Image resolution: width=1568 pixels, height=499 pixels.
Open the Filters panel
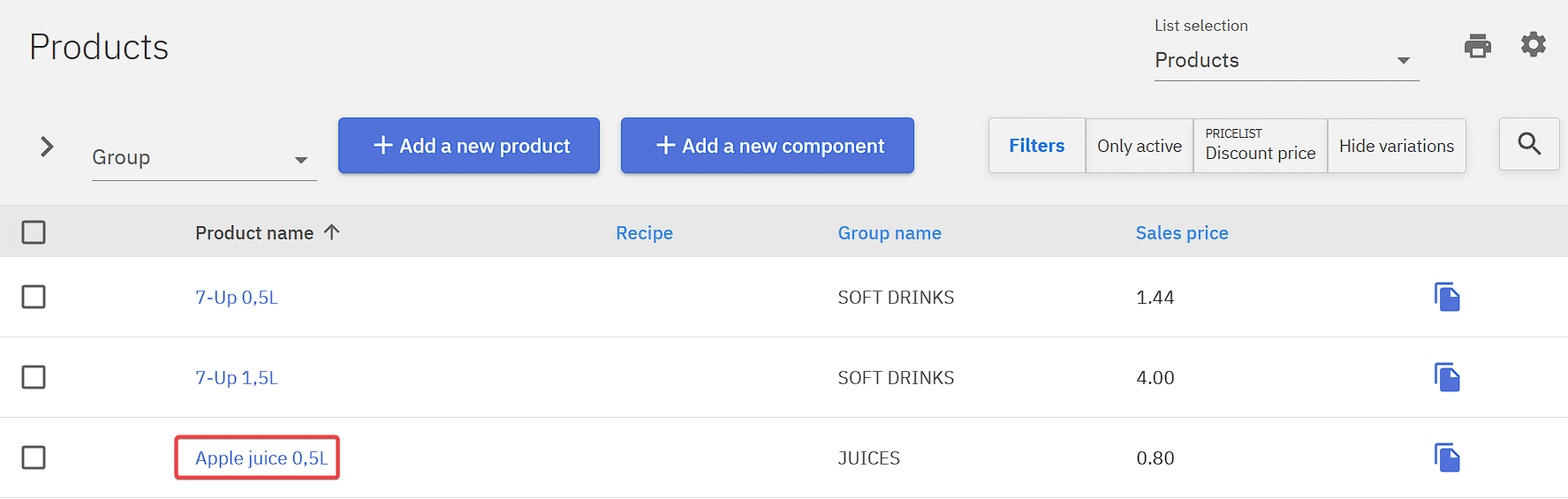(1036, 146)
